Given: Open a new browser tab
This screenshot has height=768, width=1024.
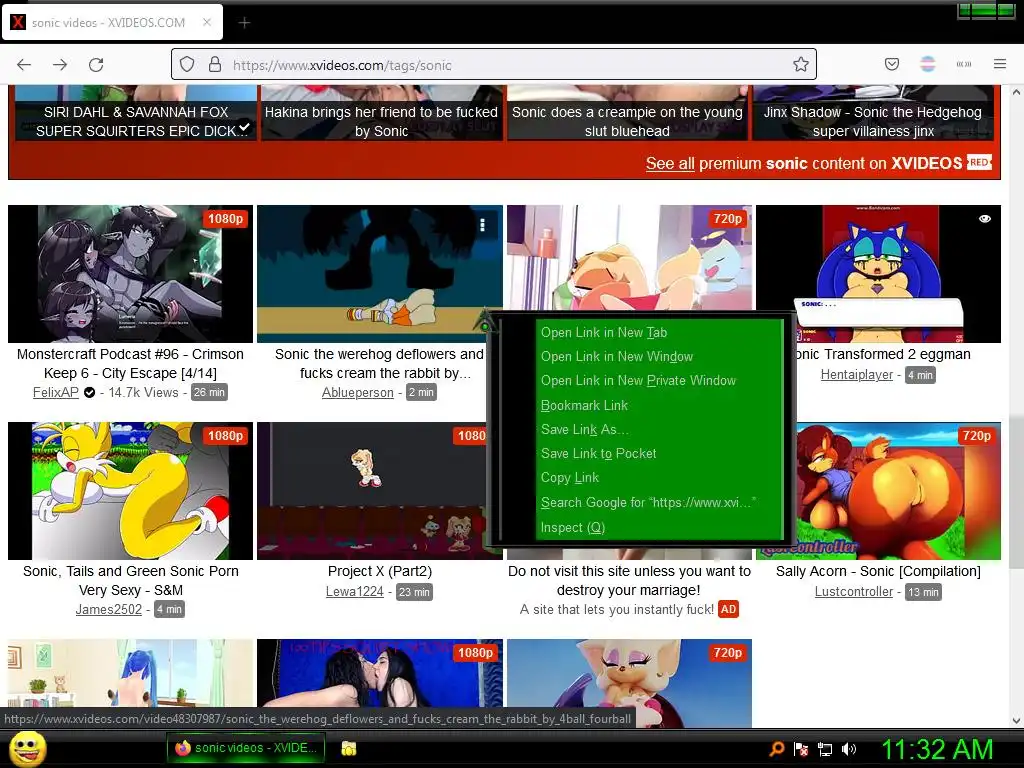Looking at the screenshot, I should (x=244, y=23).
